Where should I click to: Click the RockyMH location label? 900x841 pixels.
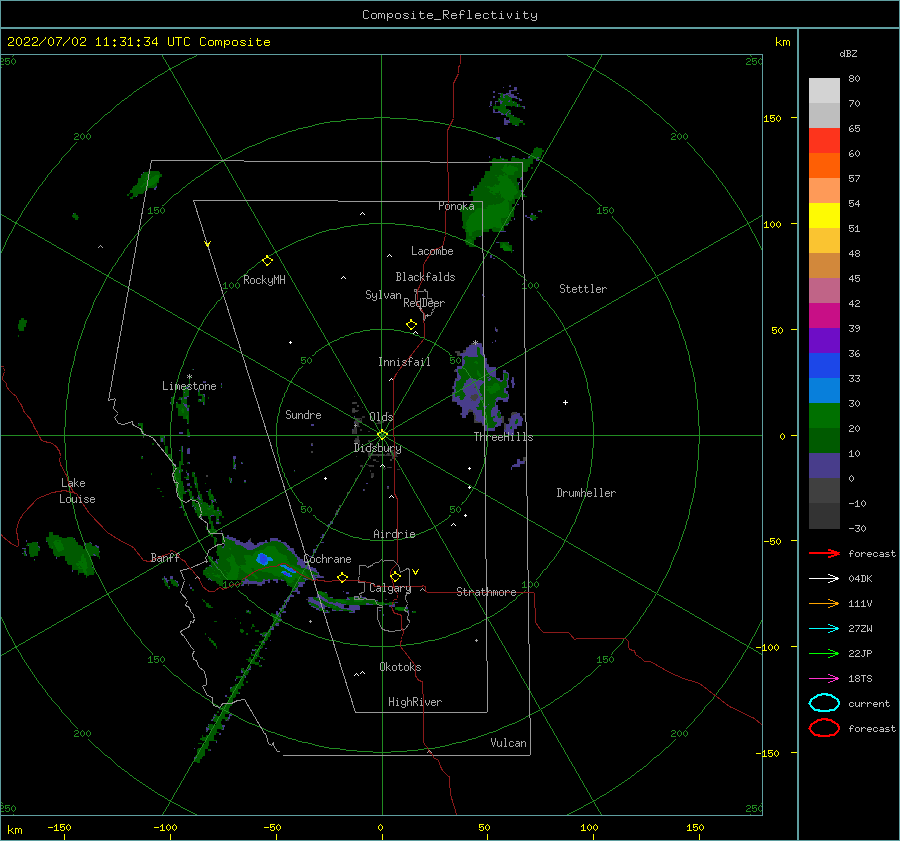(x=264, y=280)
